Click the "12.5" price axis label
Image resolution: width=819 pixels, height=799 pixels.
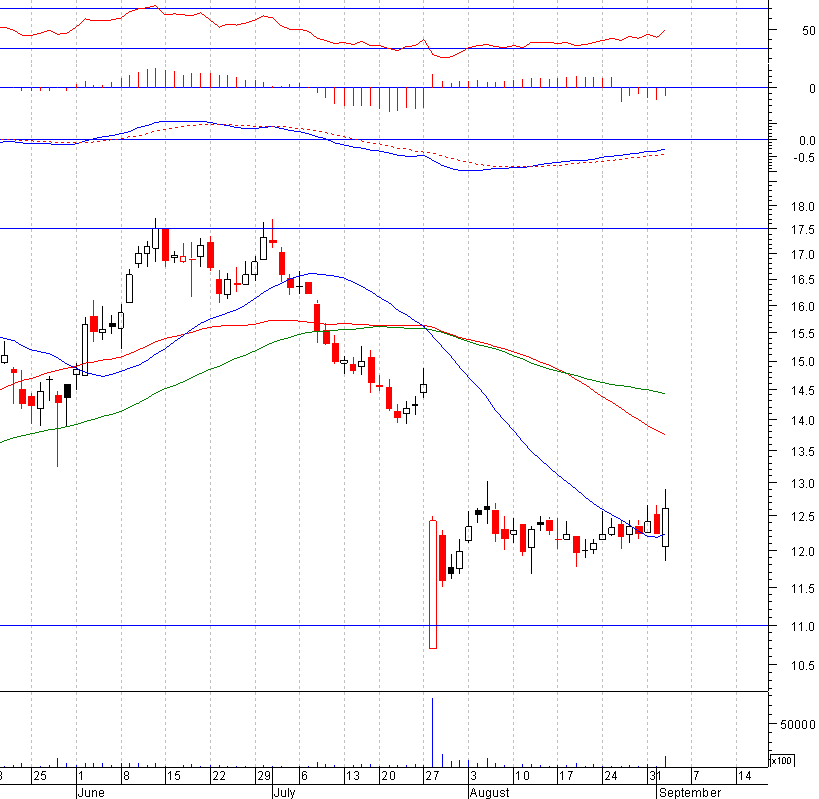click(x=803, y=517)
